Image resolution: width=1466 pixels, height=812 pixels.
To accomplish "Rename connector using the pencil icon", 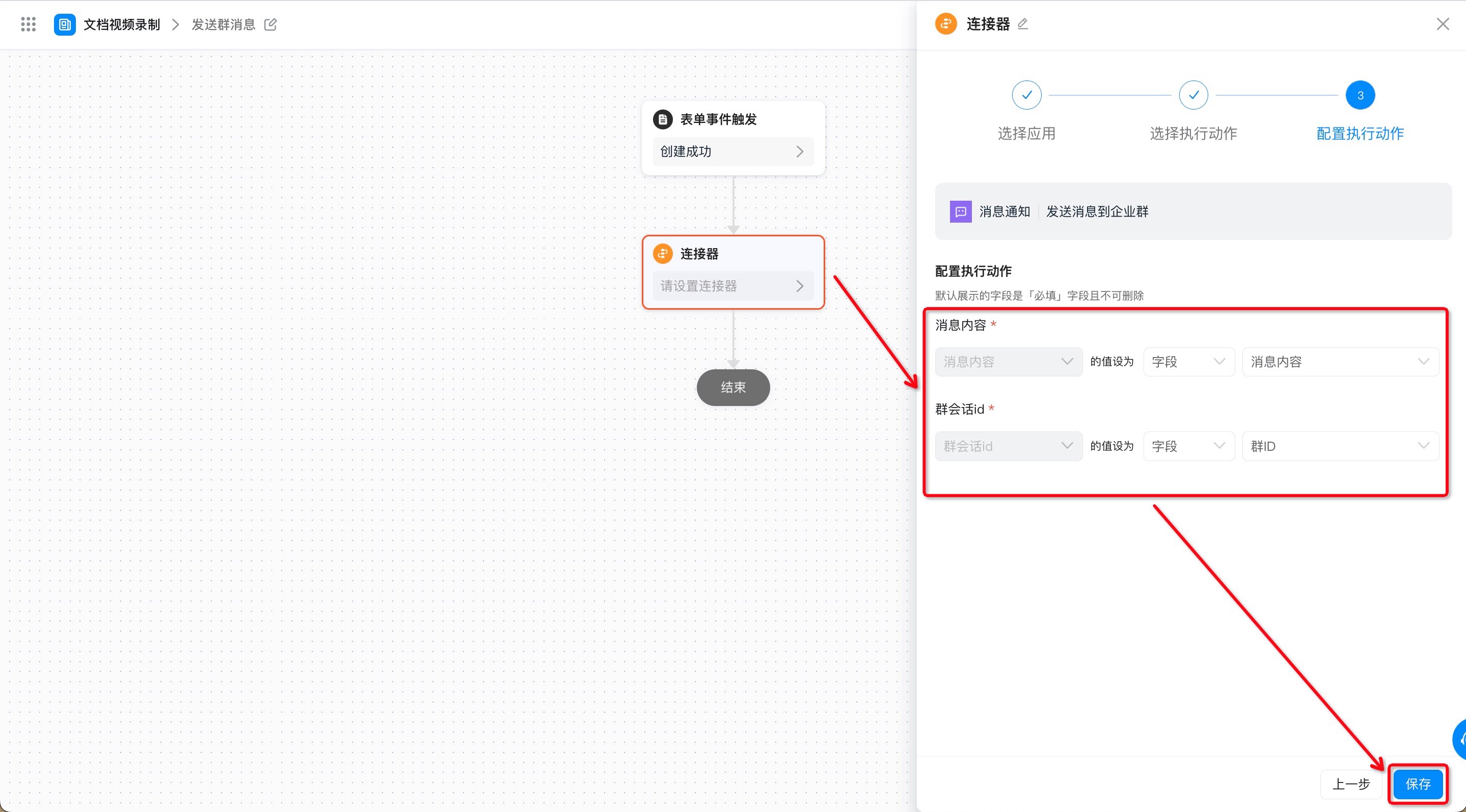I will point(1023,24).
